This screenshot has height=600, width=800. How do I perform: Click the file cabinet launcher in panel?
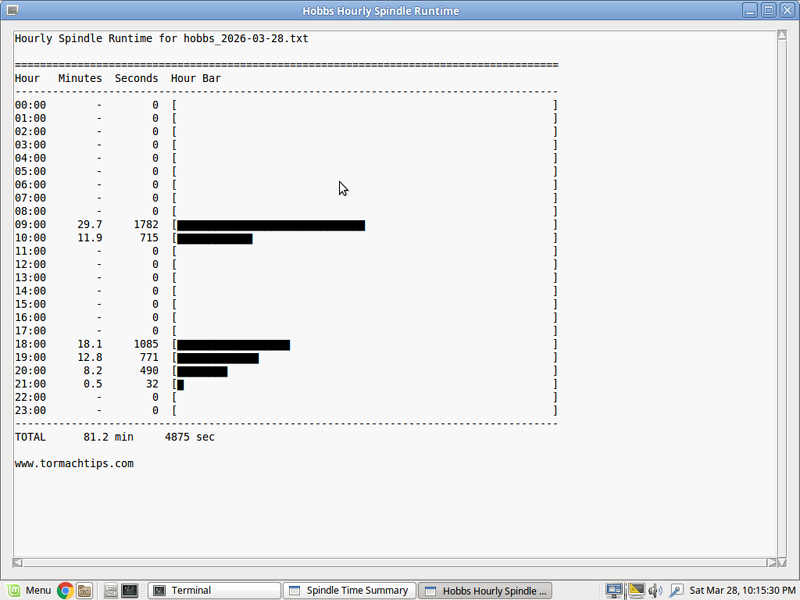coord(111,590)
